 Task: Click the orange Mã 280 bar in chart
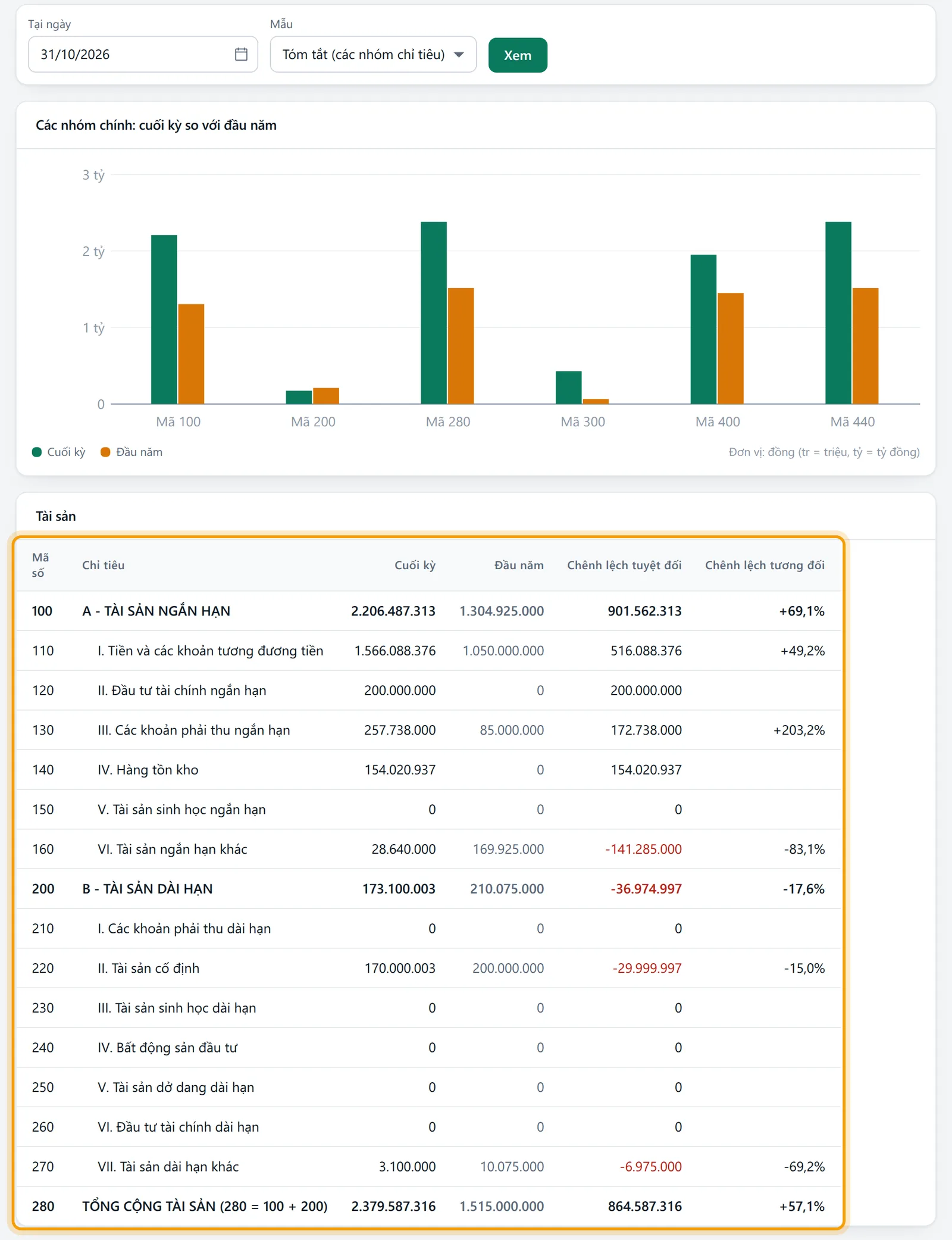click(461, 346)
